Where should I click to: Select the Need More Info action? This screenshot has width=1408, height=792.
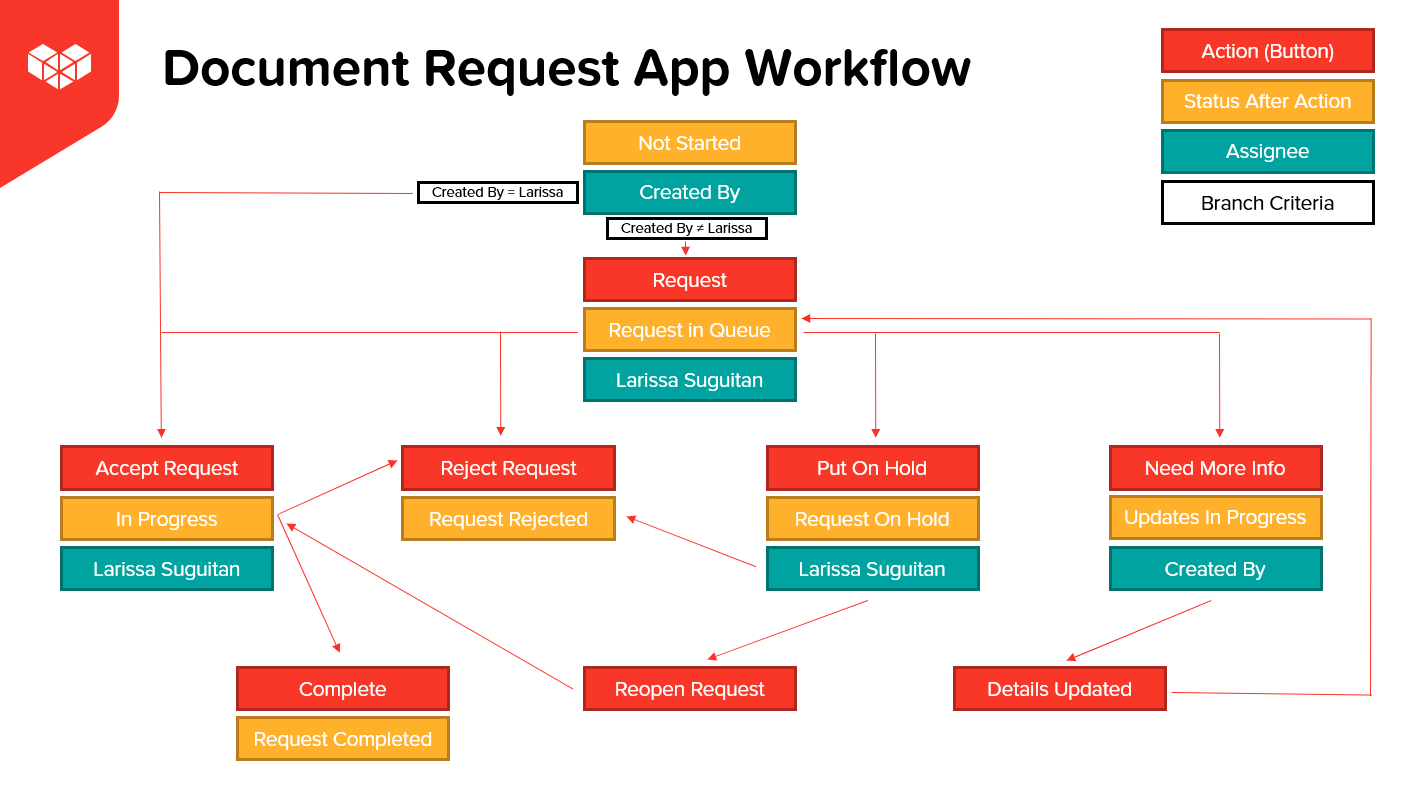coord(1215,467)
